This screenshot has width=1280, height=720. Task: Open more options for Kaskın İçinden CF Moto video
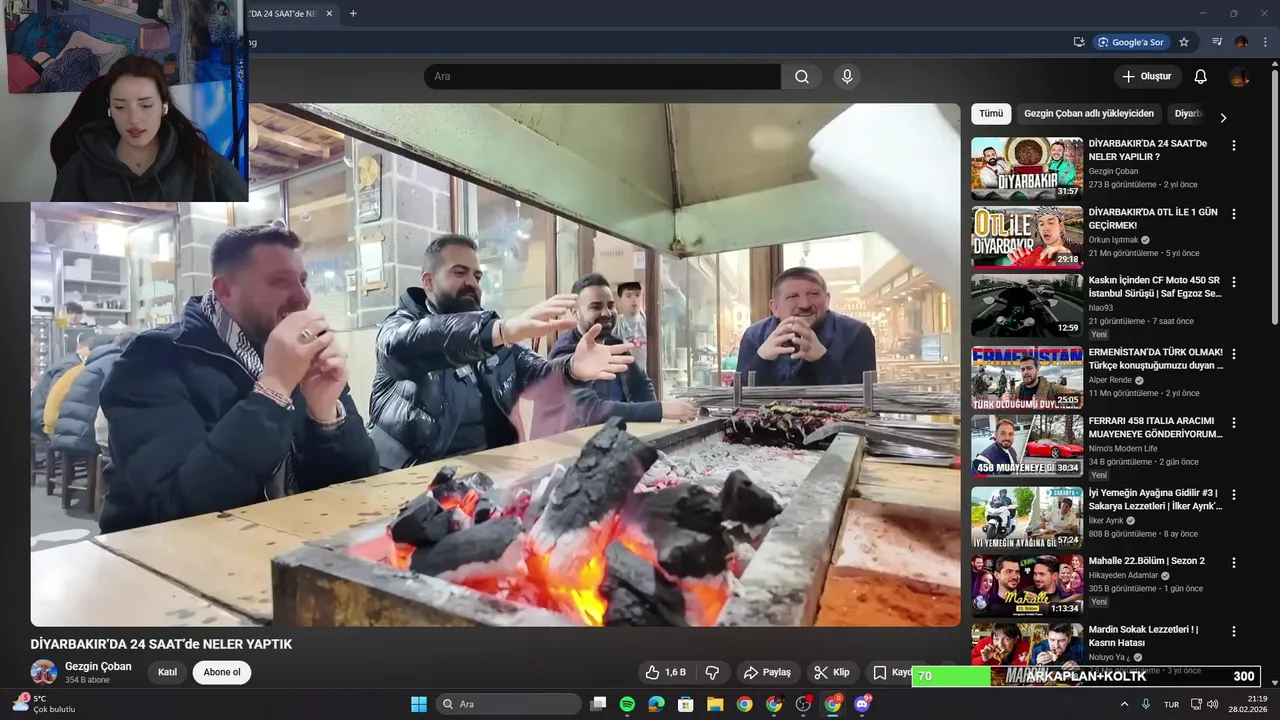pos(1233,283)
